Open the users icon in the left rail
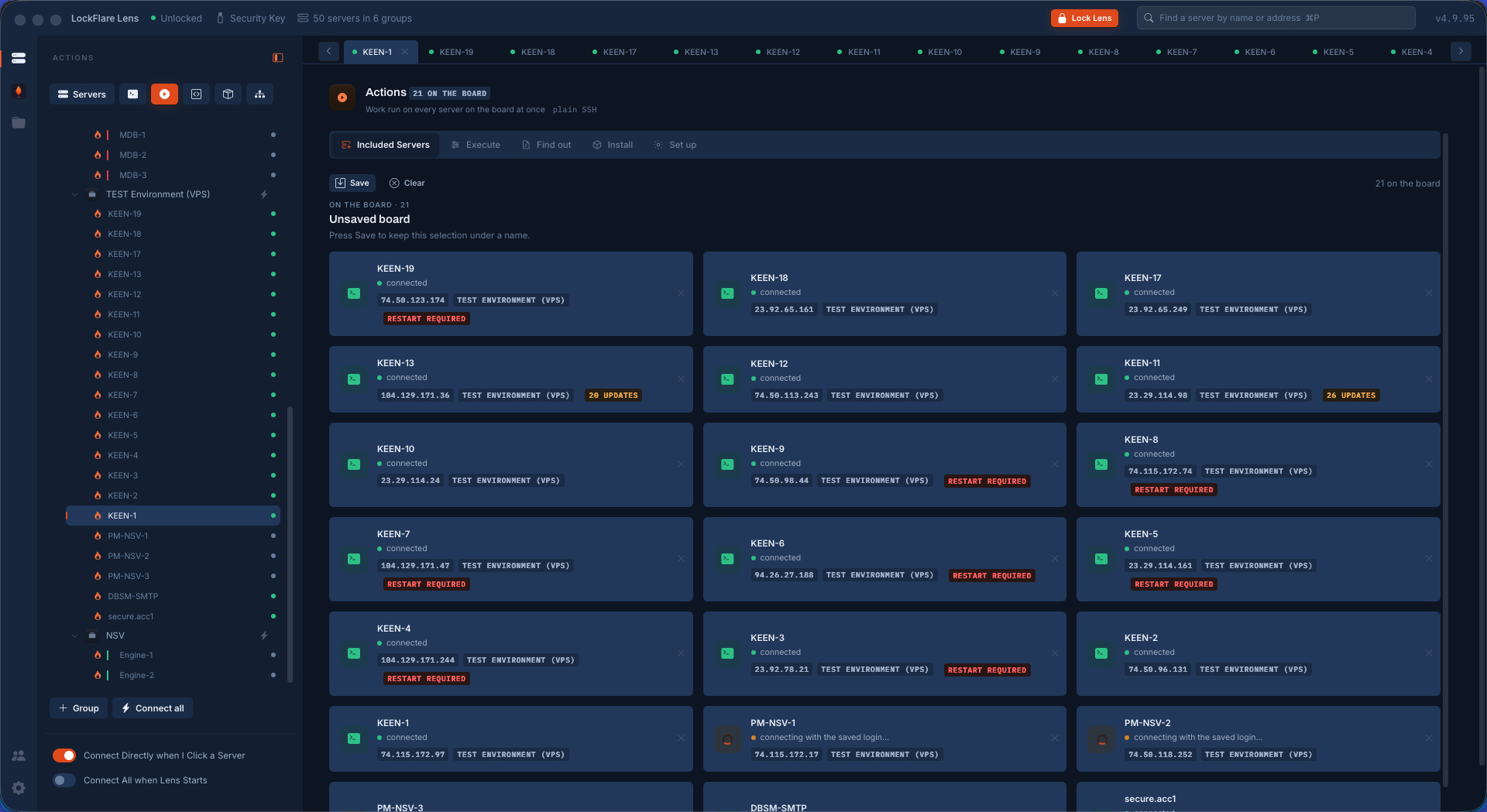 point(19,755)
